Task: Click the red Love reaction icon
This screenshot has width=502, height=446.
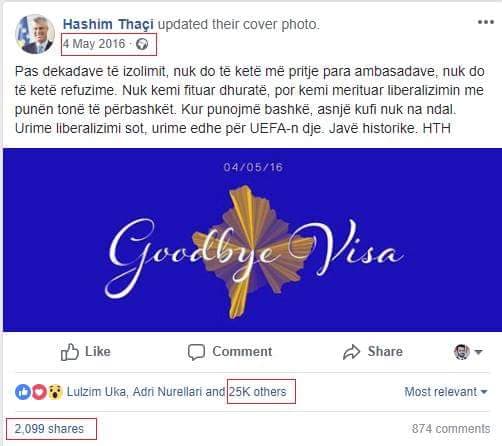Action: click(x=39, y=392)
